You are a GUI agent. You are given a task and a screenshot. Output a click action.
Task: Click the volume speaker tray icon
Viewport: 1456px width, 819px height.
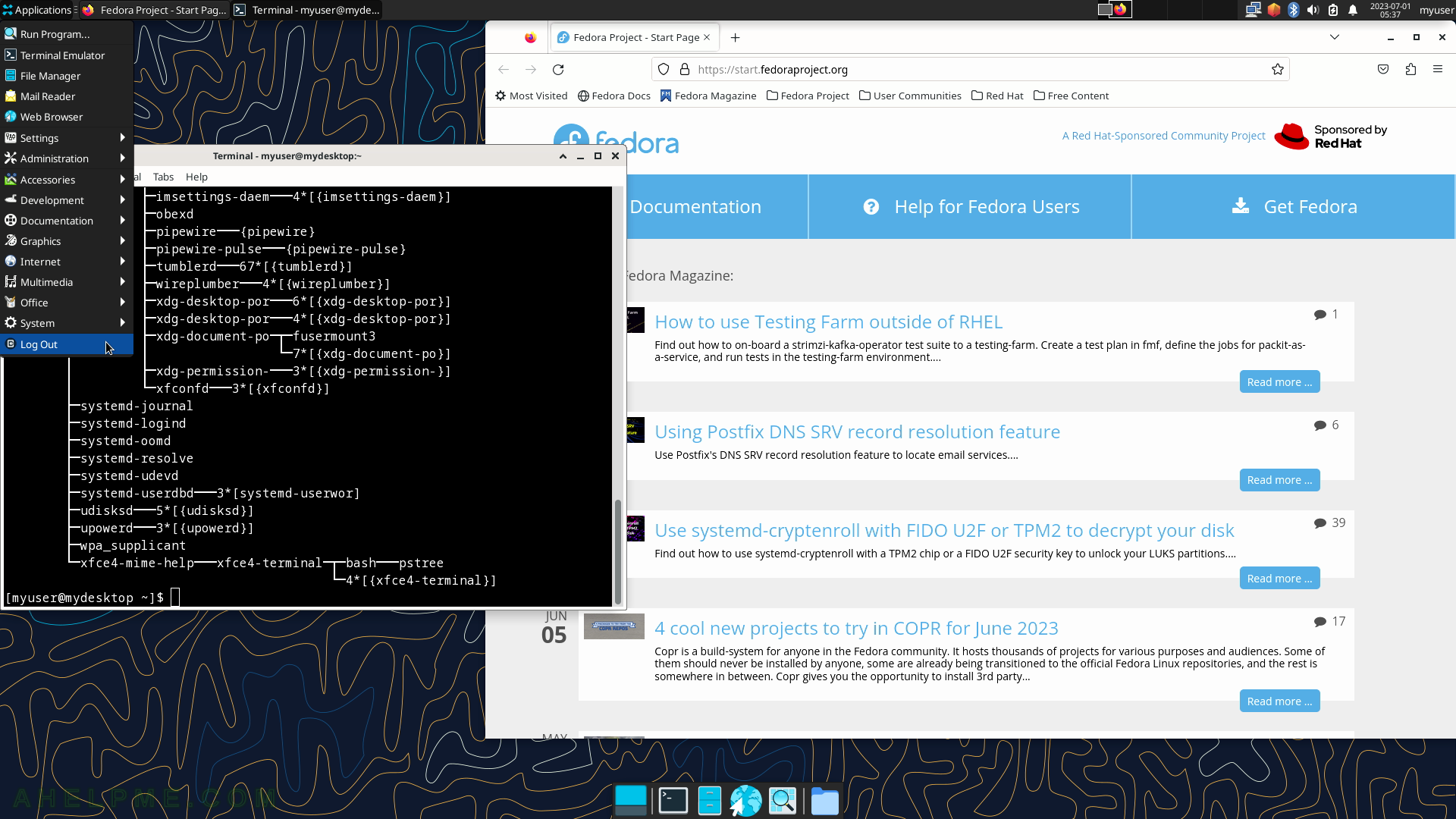pos(1313,10)
